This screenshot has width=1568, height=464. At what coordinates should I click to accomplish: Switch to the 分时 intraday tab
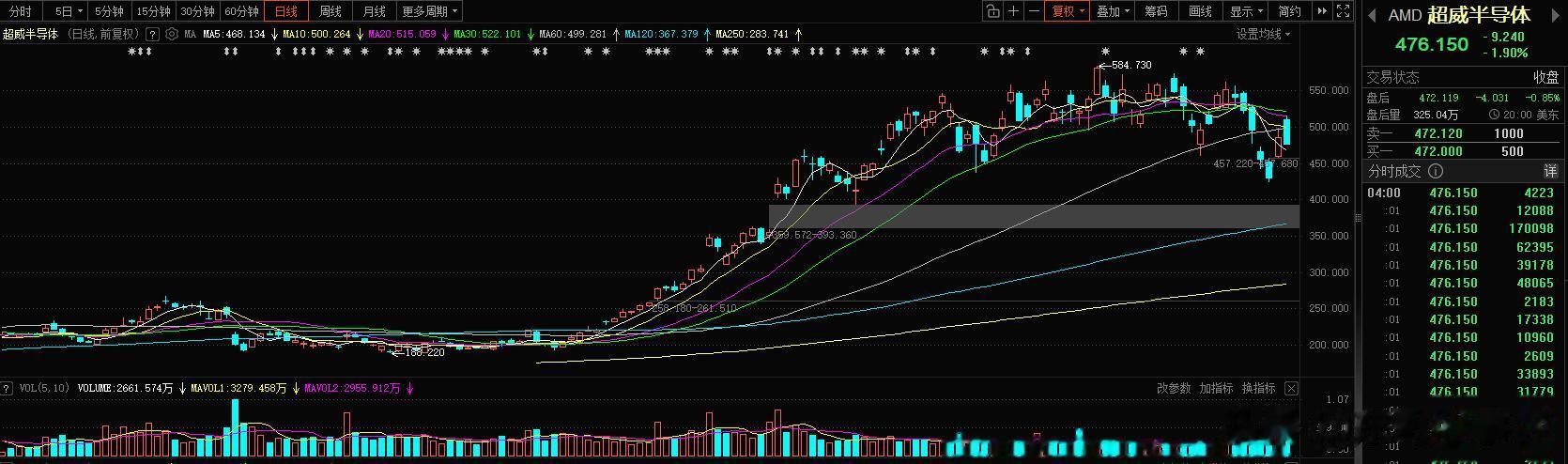pos(20,11)
